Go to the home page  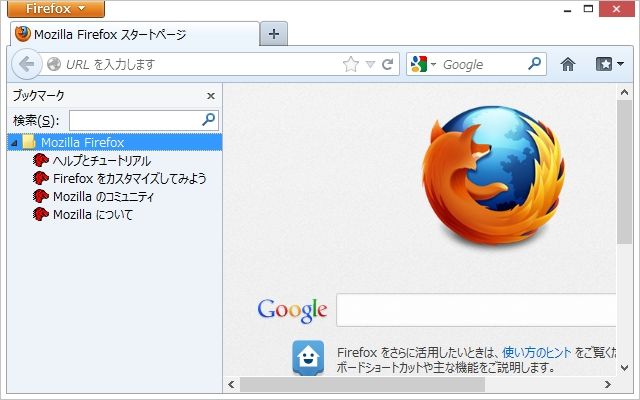568,64
